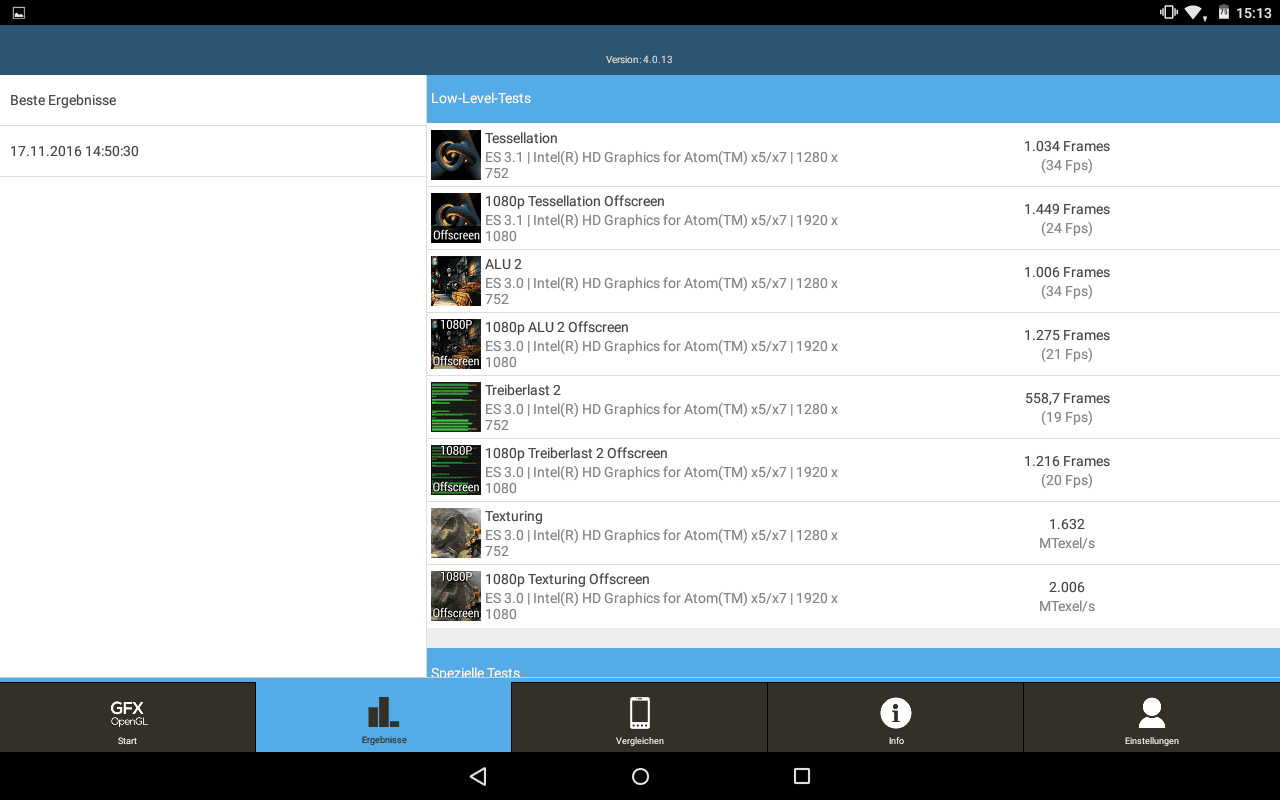Tap the 1080p Treiberlast 2 Offscreen thumbnail

tap(456, 470)
